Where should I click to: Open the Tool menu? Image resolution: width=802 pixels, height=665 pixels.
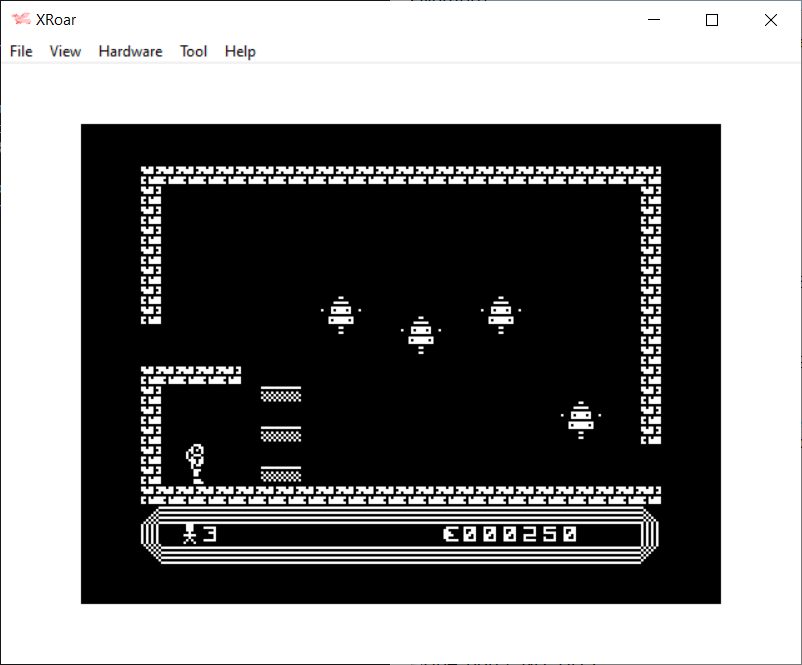193,51
